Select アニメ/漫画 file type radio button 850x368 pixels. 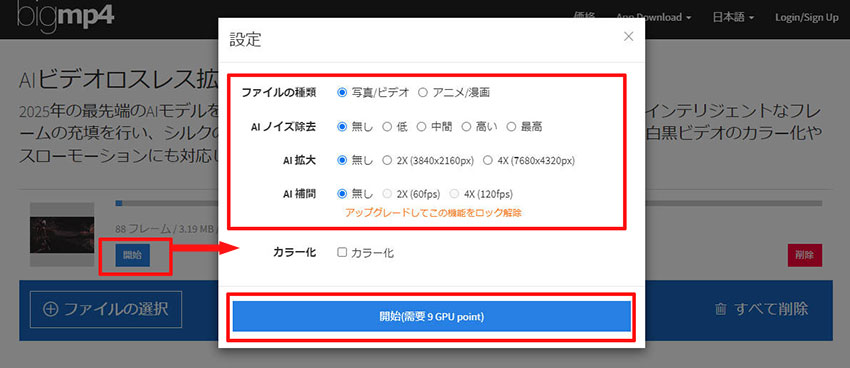click(x=423, y=93)
